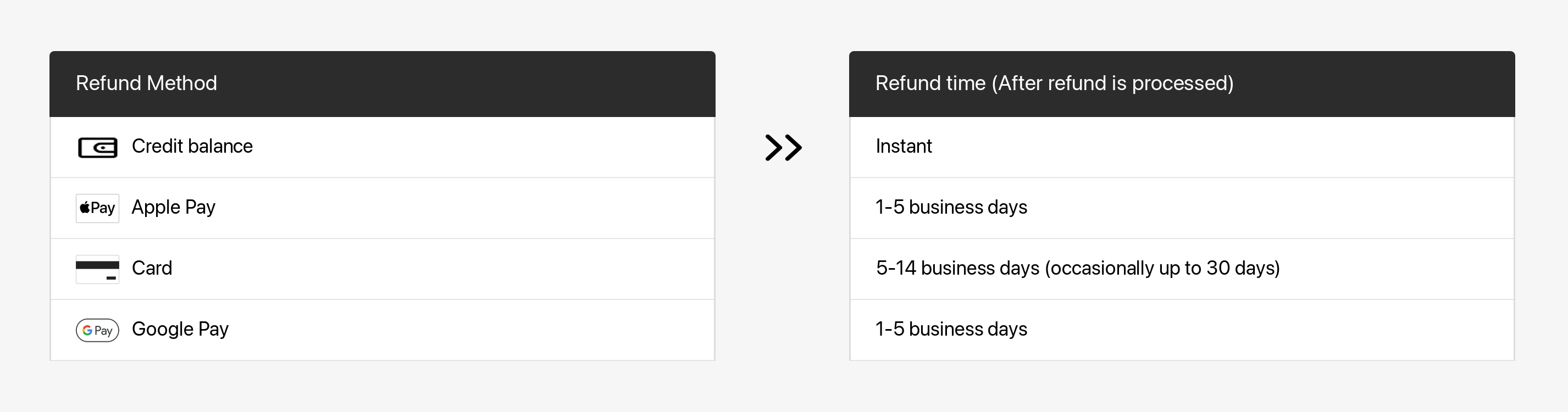The image size is (1568, 412).
Task: Click the Google Pay logo badge
Action: click(x=97, y=330)
